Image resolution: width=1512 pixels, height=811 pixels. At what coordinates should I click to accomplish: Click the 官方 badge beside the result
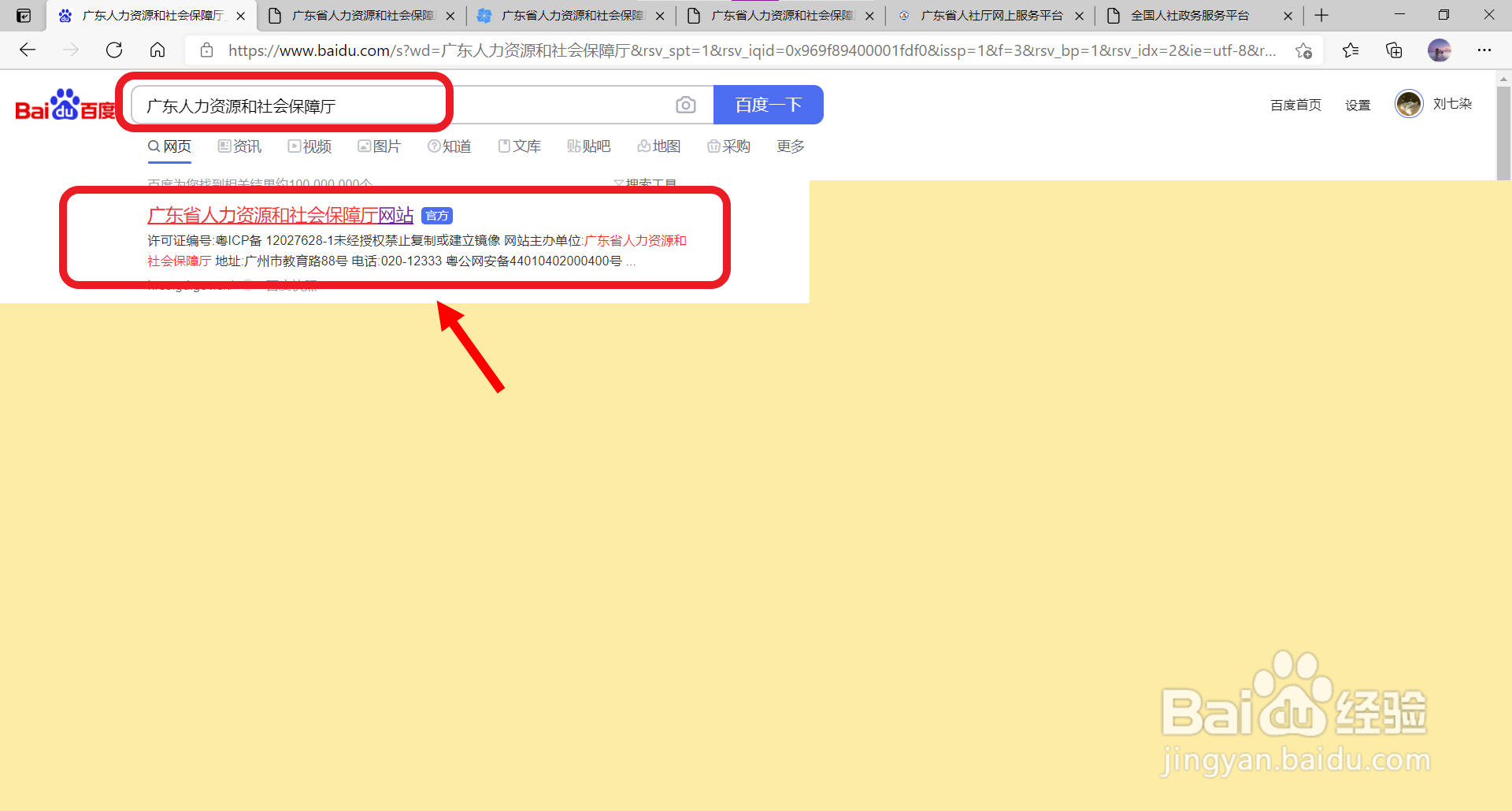pos(437,216)
